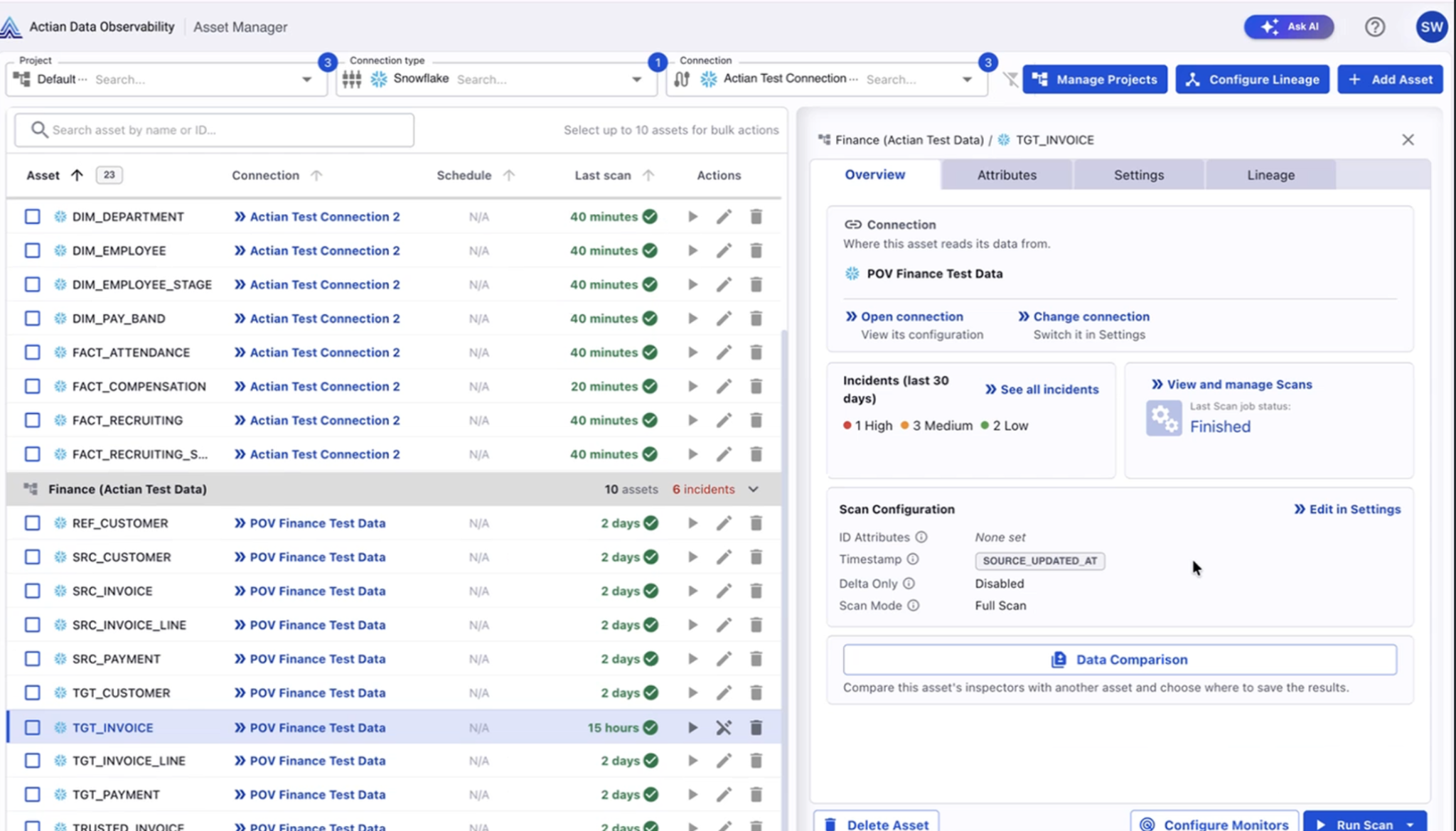Tick the TGT_INVOICE checkbox

click(x=32, y=727)
